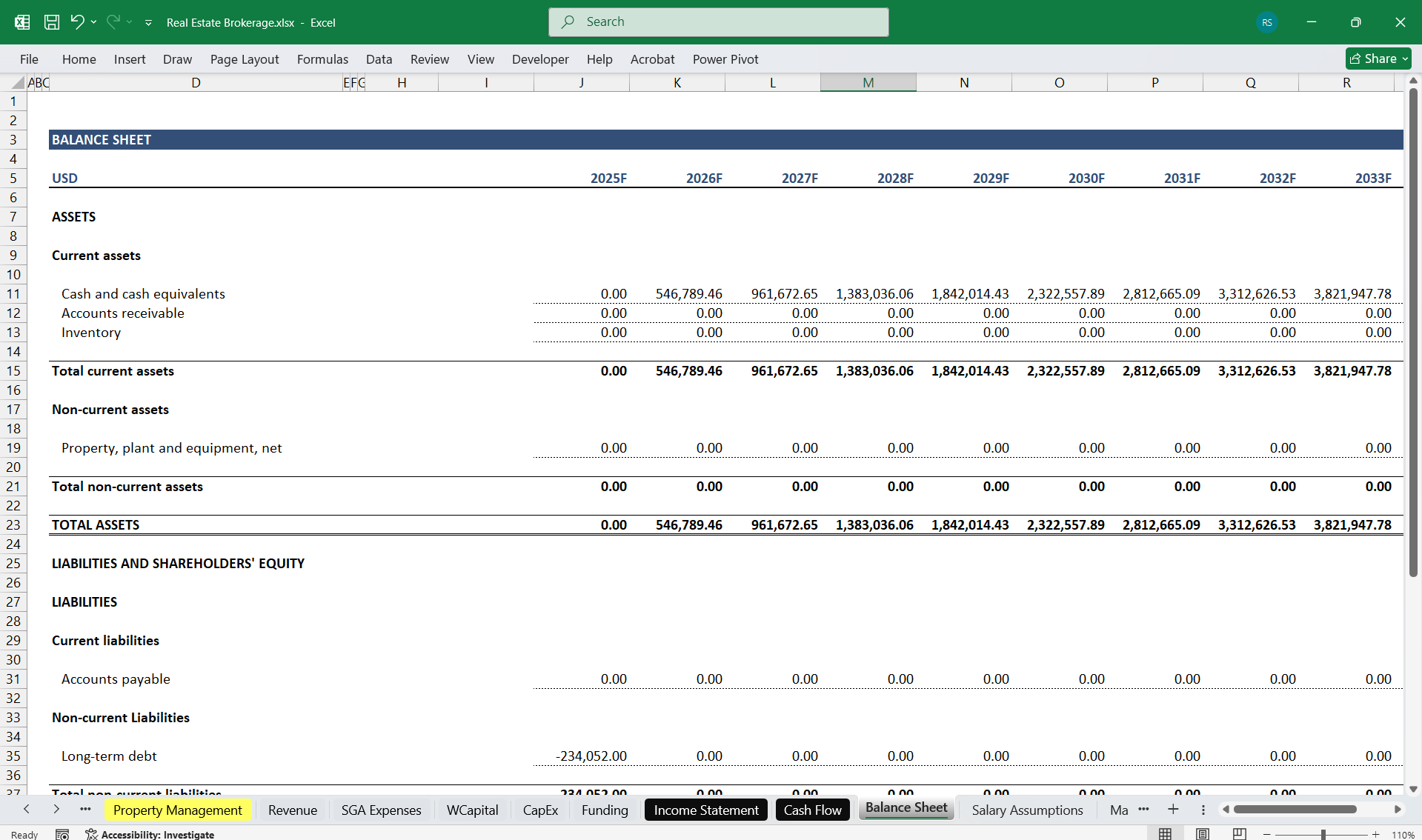This screenshot has width=1422, height=840.
Task: Click Accessibility: Investigate in status bar
Action: coord(150,834)
